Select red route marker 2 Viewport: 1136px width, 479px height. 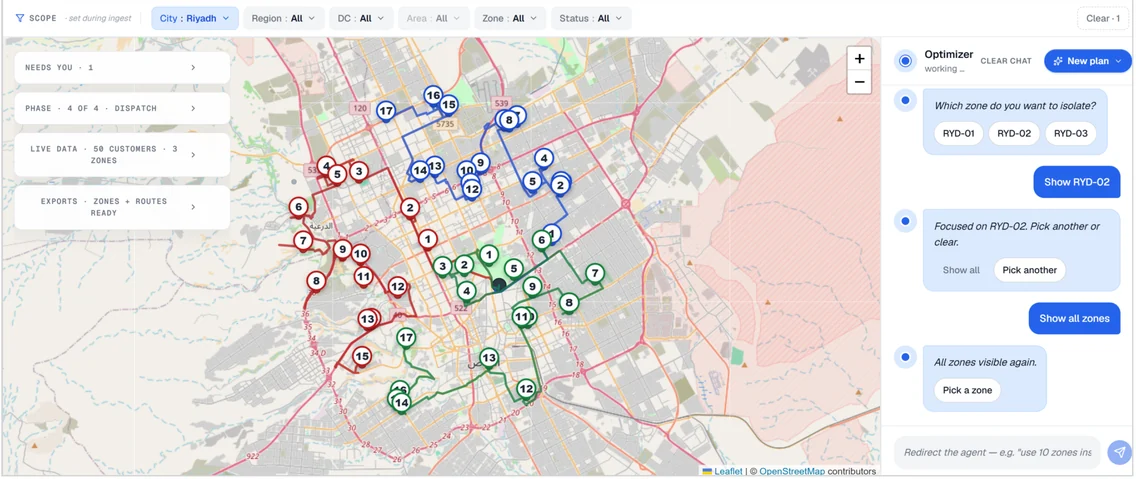click(x=410, y=207)
